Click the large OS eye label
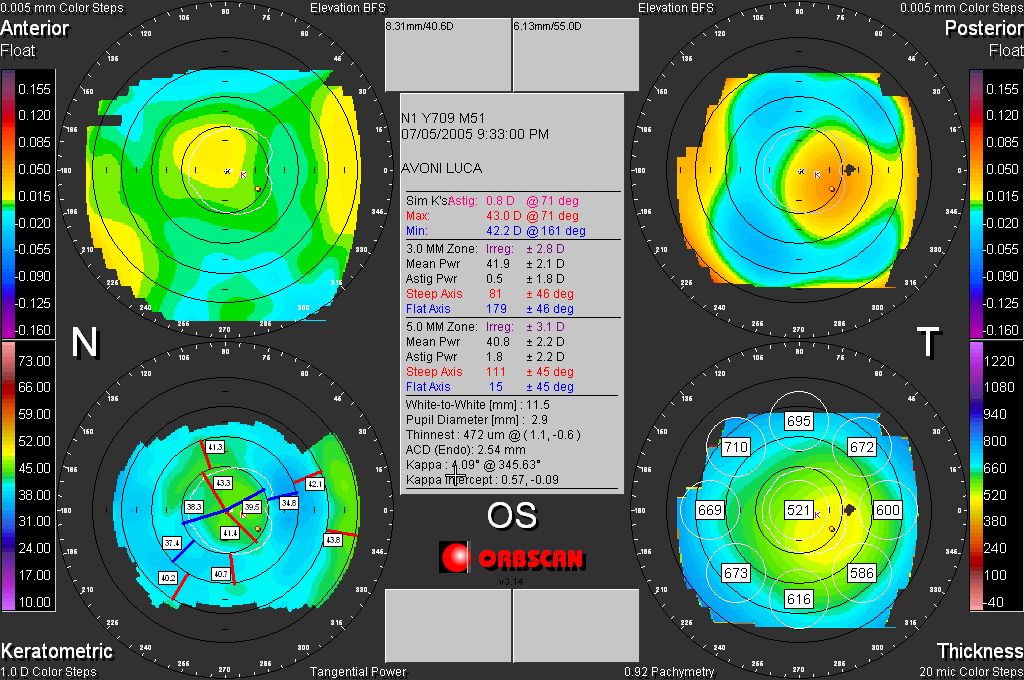Viewport: 1024px width, 680px height. point(511,515)
